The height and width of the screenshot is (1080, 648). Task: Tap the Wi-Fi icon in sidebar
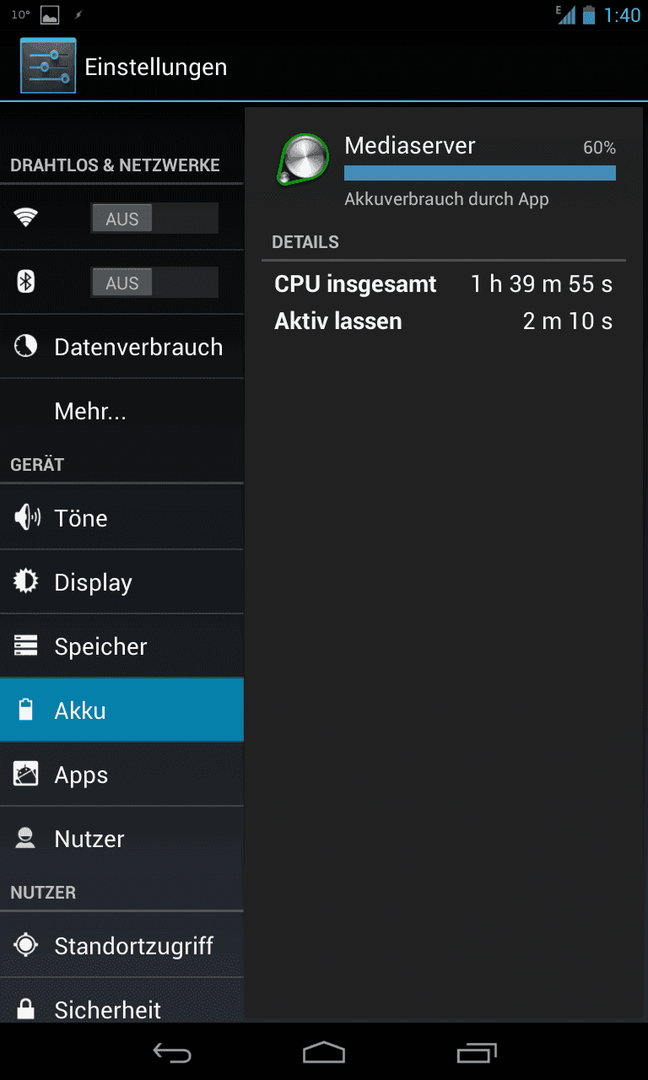26,218
